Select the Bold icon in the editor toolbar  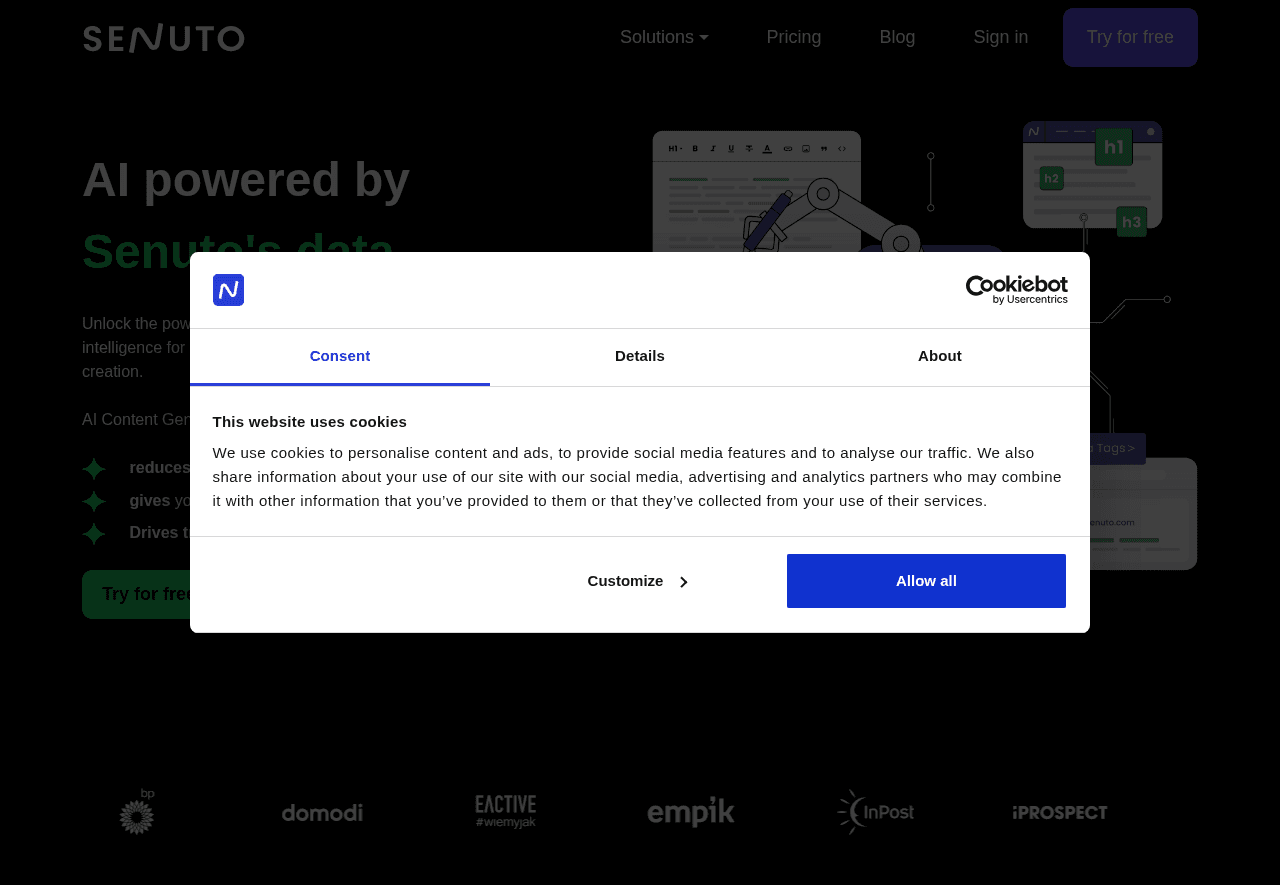coord(695,148)
